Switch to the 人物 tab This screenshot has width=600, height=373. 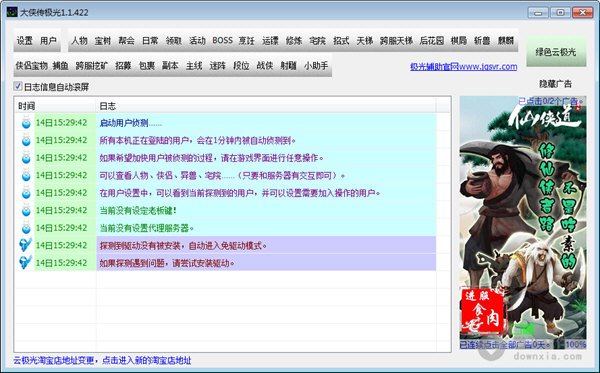pyautogui.click(x=80, y=41)
